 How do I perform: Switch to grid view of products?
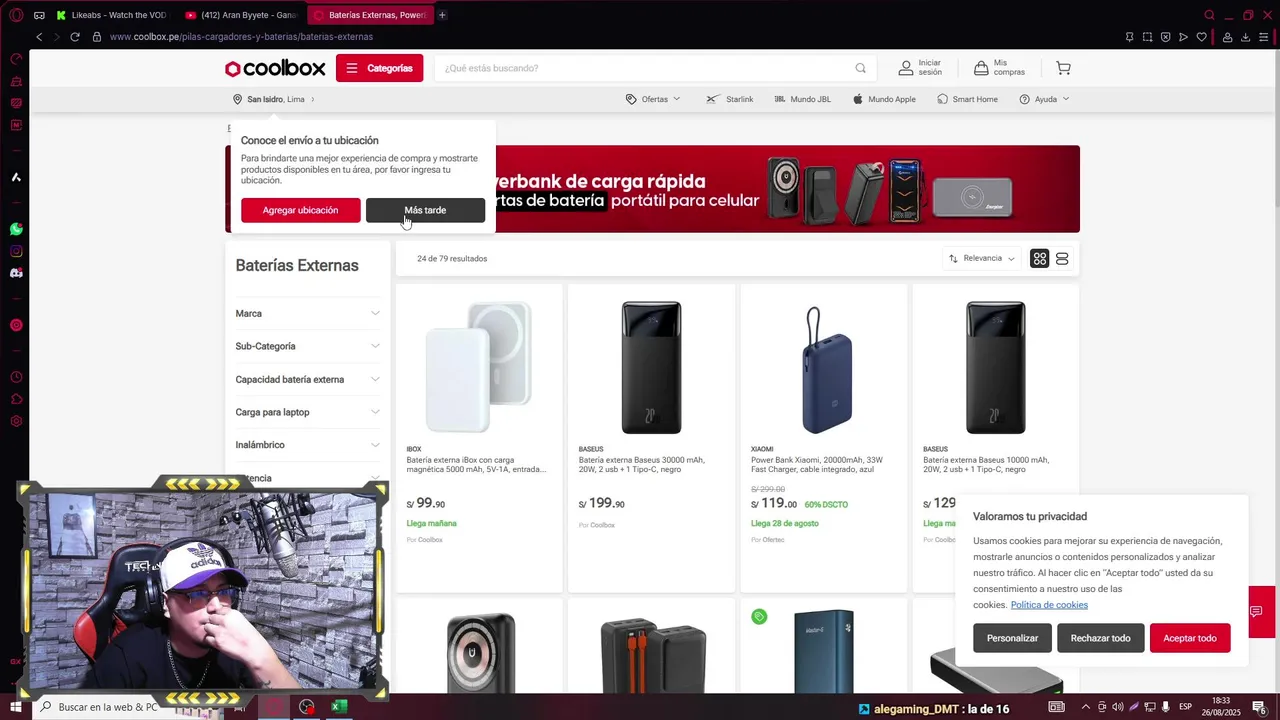tap(1040, 259)
